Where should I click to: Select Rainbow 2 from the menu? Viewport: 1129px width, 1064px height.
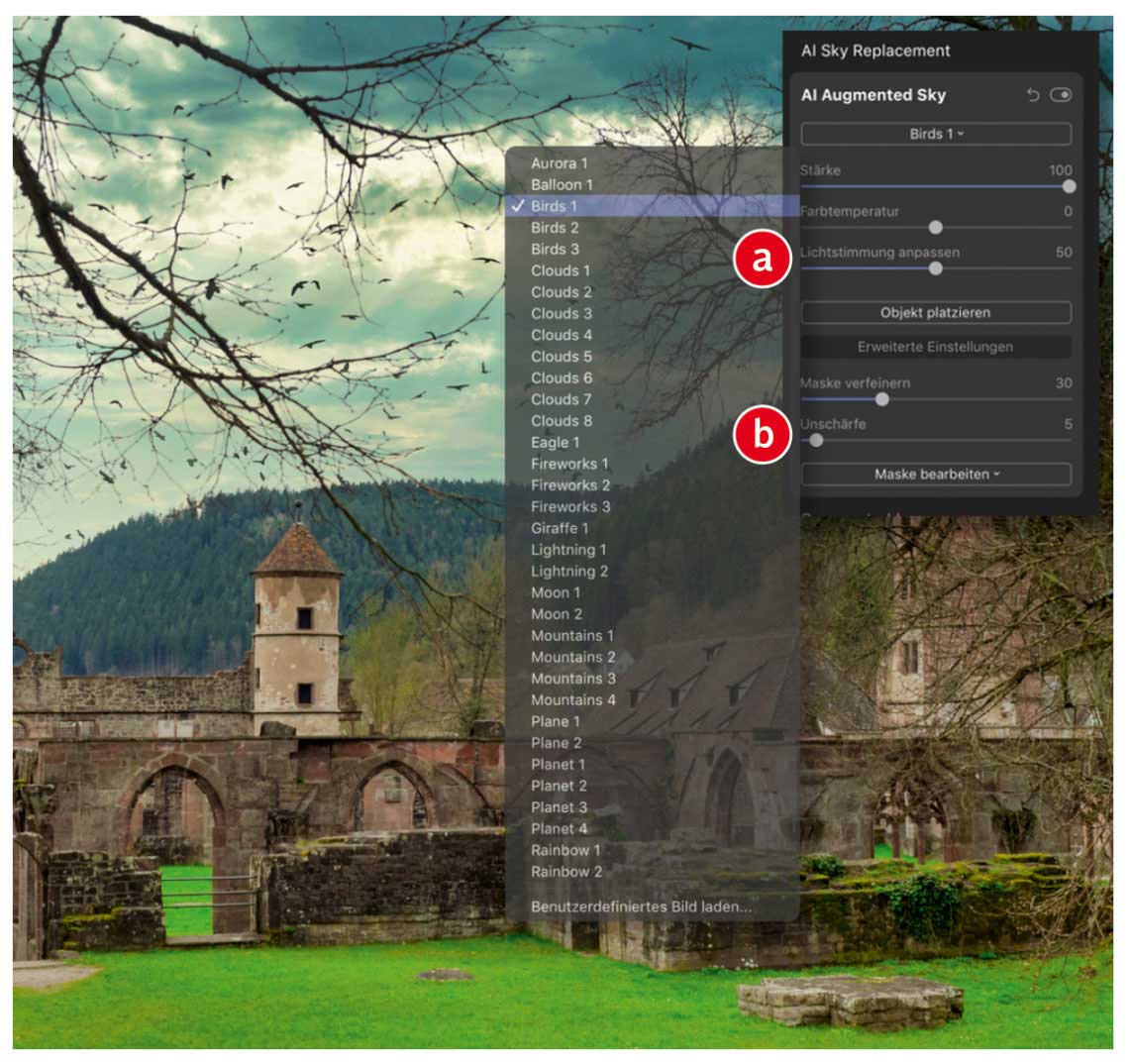click(x=566, y=872)
